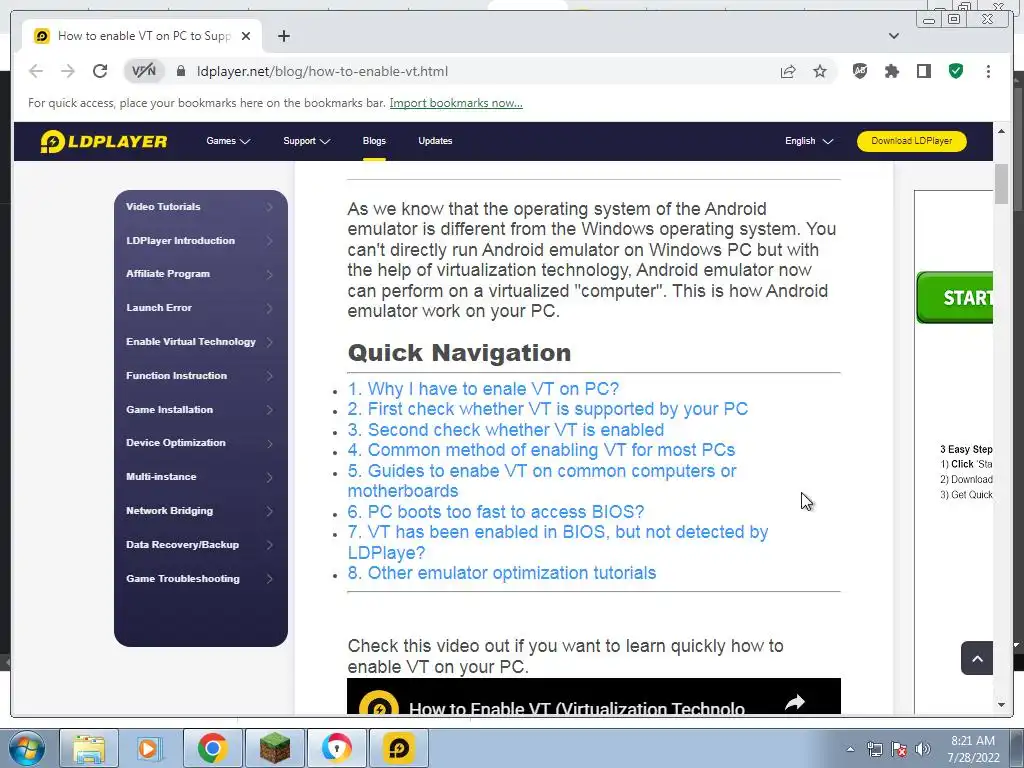Close the 'How to enable VT' tab

(x=246, y=36)
